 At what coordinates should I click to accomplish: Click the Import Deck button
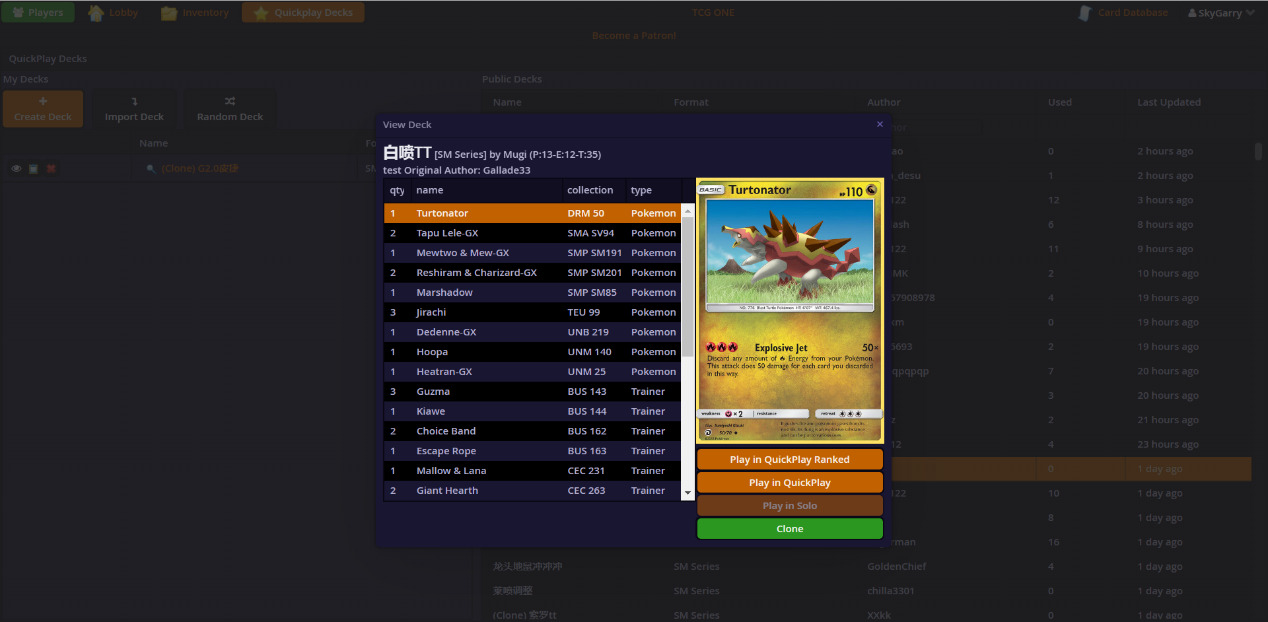pyautogui.click(x=134, y=109)
